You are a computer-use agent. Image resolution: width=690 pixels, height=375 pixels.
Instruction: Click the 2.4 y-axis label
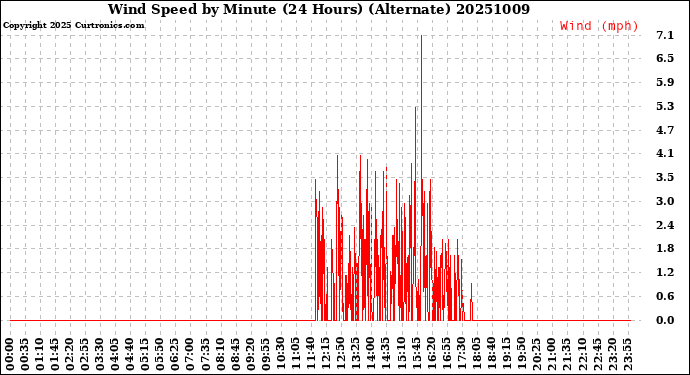click(x=665, y=224)
